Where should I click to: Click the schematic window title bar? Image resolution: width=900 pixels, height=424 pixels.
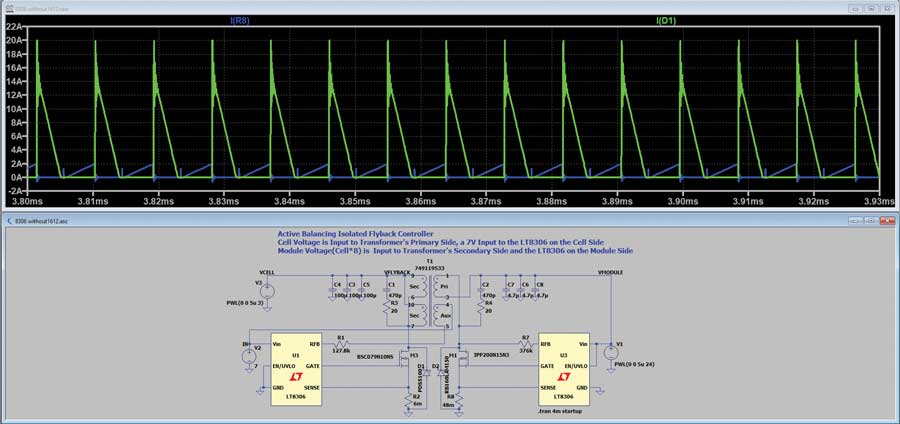400,220
